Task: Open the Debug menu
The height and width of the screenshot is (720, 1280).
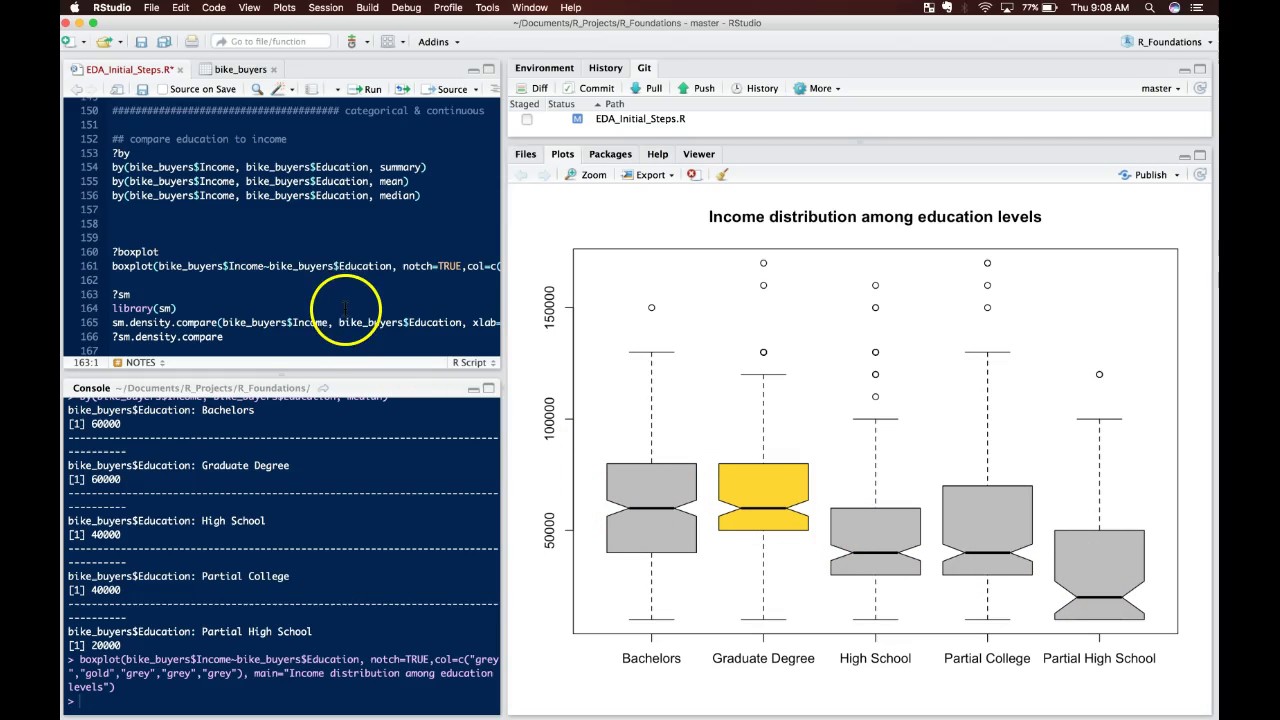Action: 405,7
